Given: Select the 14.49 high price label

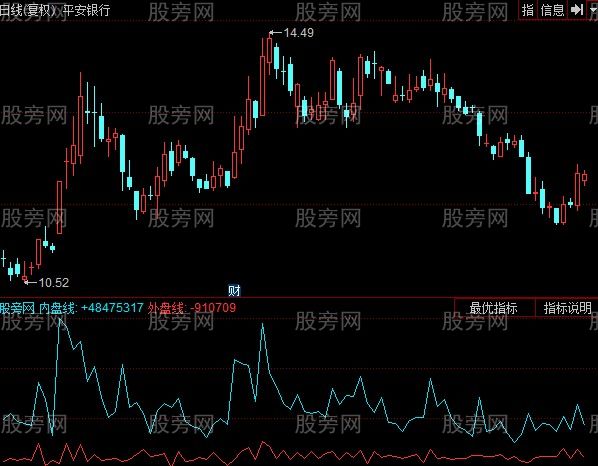Looking at the screenshot, I should pos(299,33).
